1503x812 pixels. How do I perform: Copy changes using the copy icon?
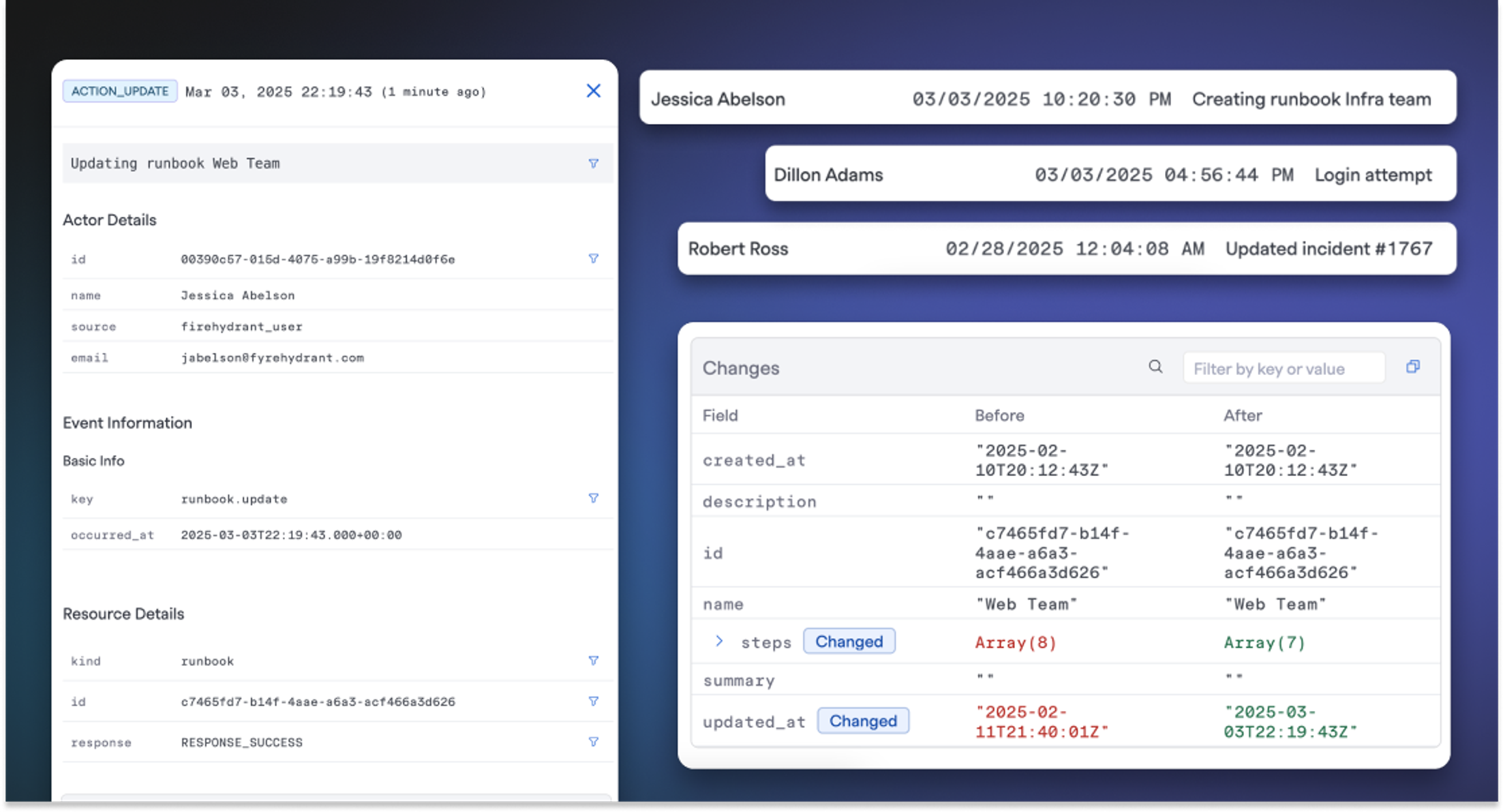pyautogui.click(x=1412, y=367)
